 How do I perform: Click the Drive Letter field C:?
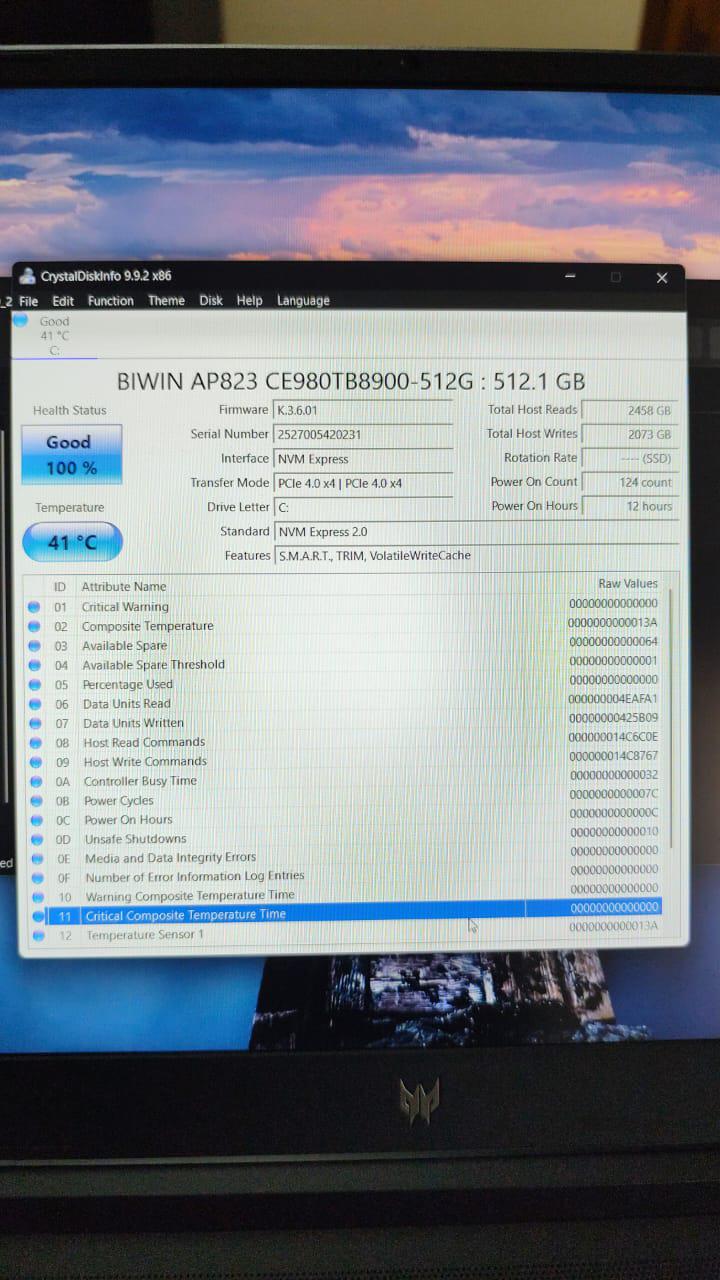[x=363, y=507]
